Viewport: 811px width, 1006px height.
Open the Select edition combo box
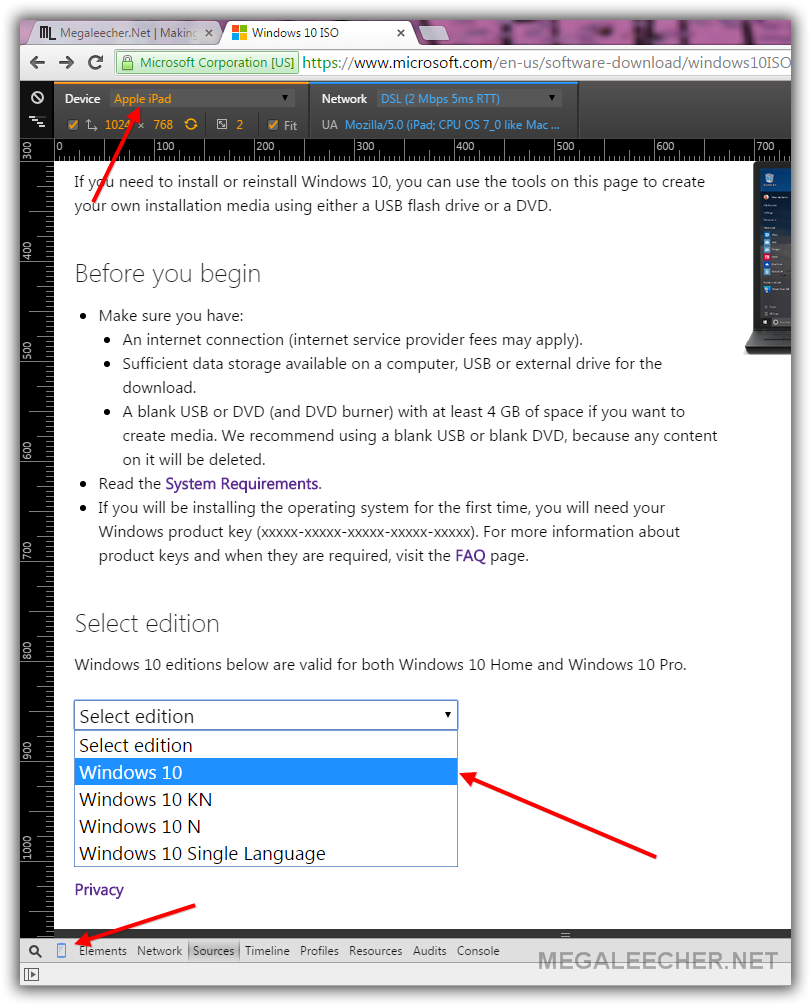266,715
